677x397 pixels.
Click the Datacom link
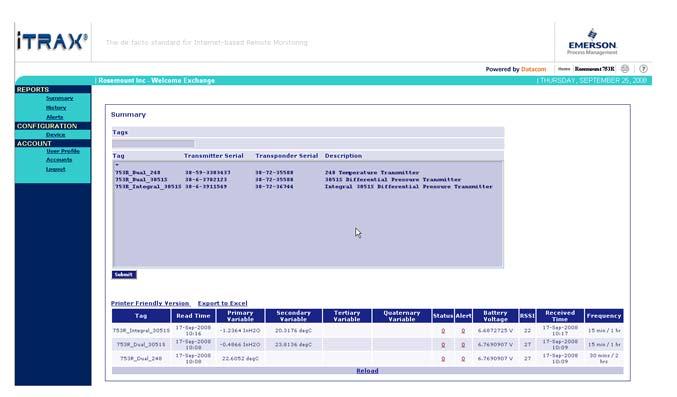[x=534, y=69]
